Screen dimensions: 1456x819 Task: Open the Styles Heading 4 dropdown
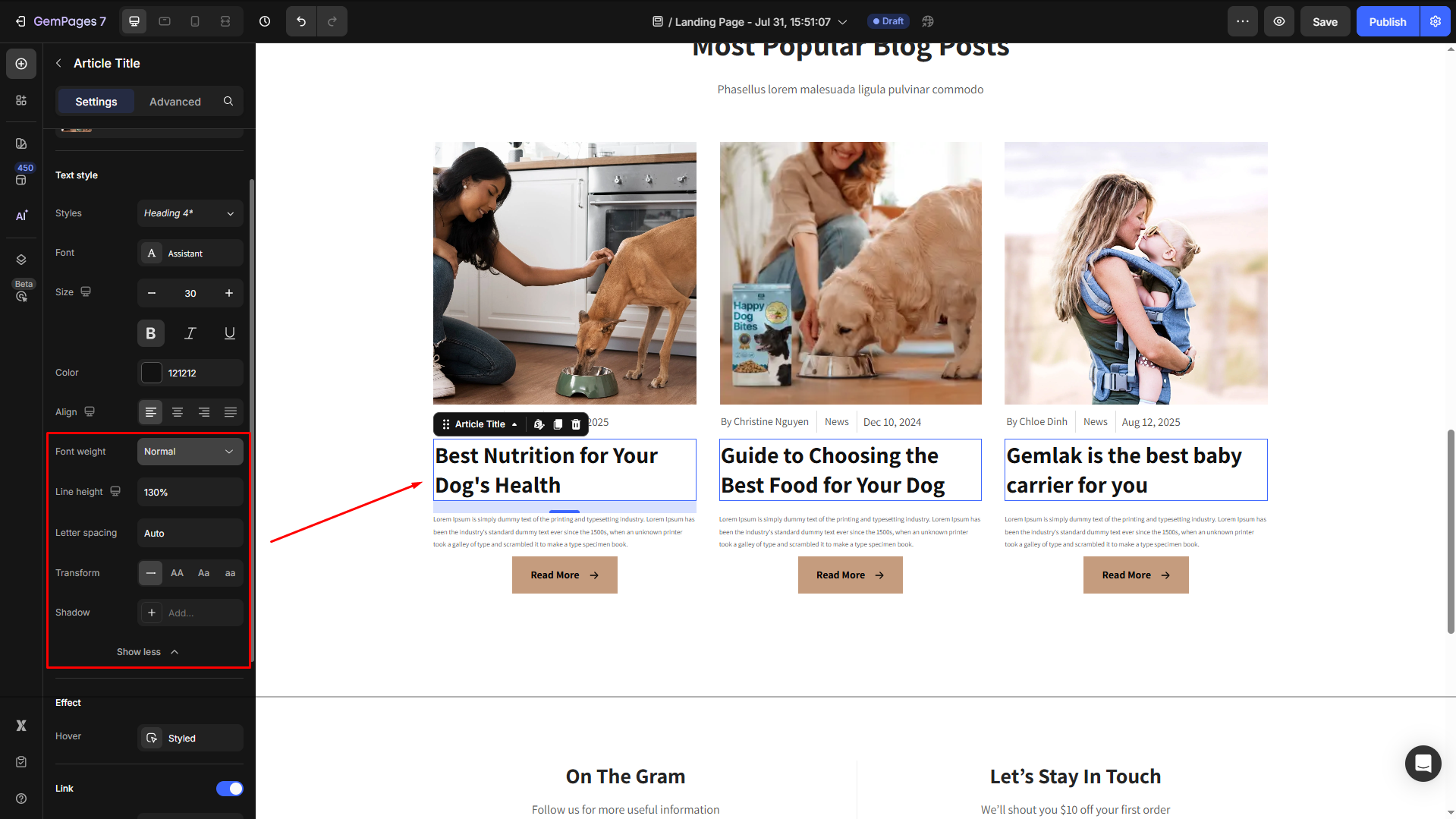190,213
